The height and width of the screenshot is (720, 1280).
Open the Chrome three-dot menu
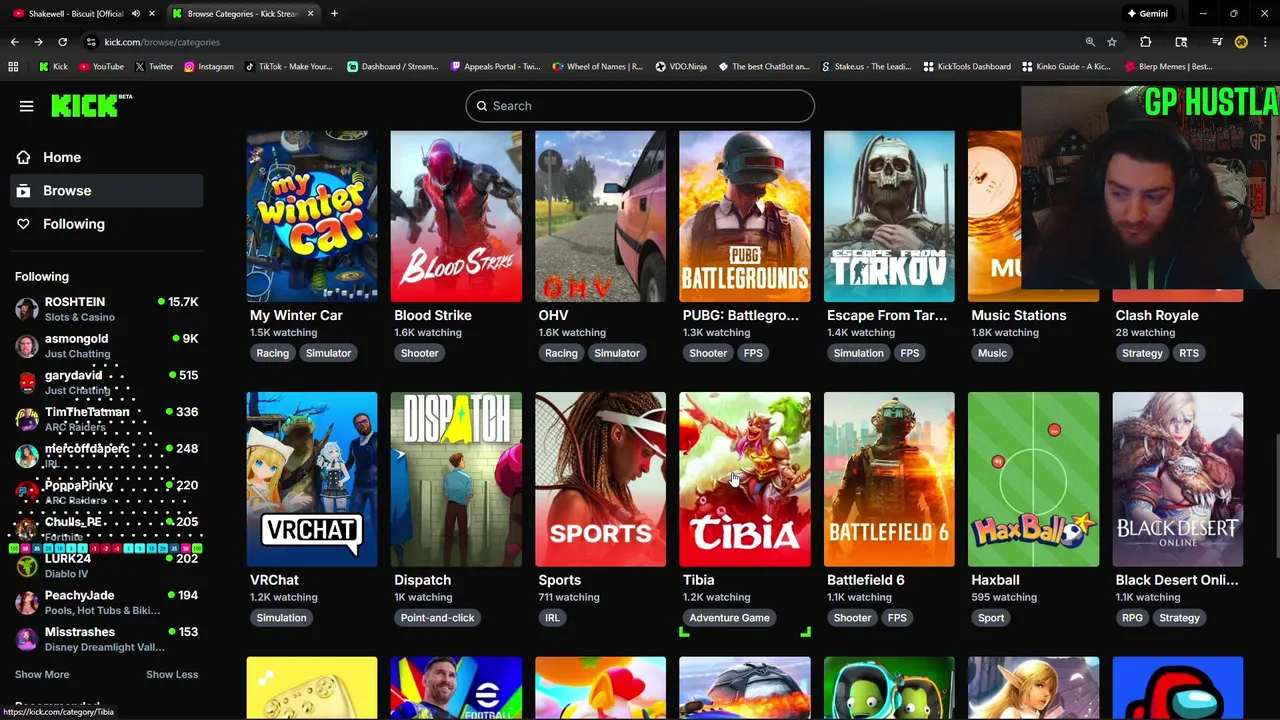pyautogui.click(x=1265, y=42)
